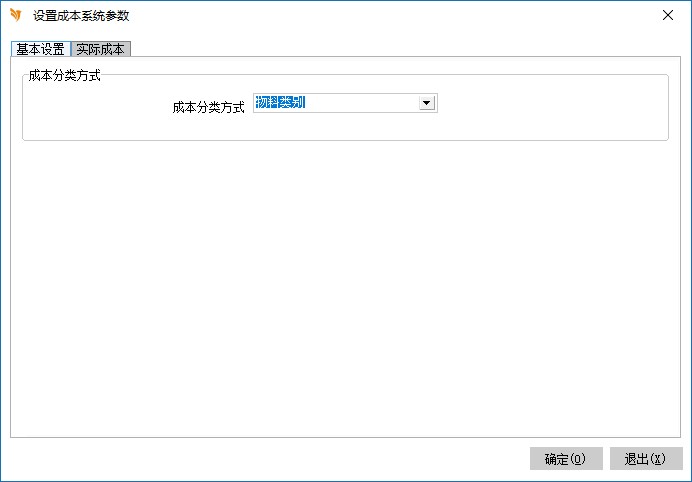Image resolution: width=692 pixels, height=482 pixels.
Task: Open the 实际成本 tab
Action: (x=101, y=49)
